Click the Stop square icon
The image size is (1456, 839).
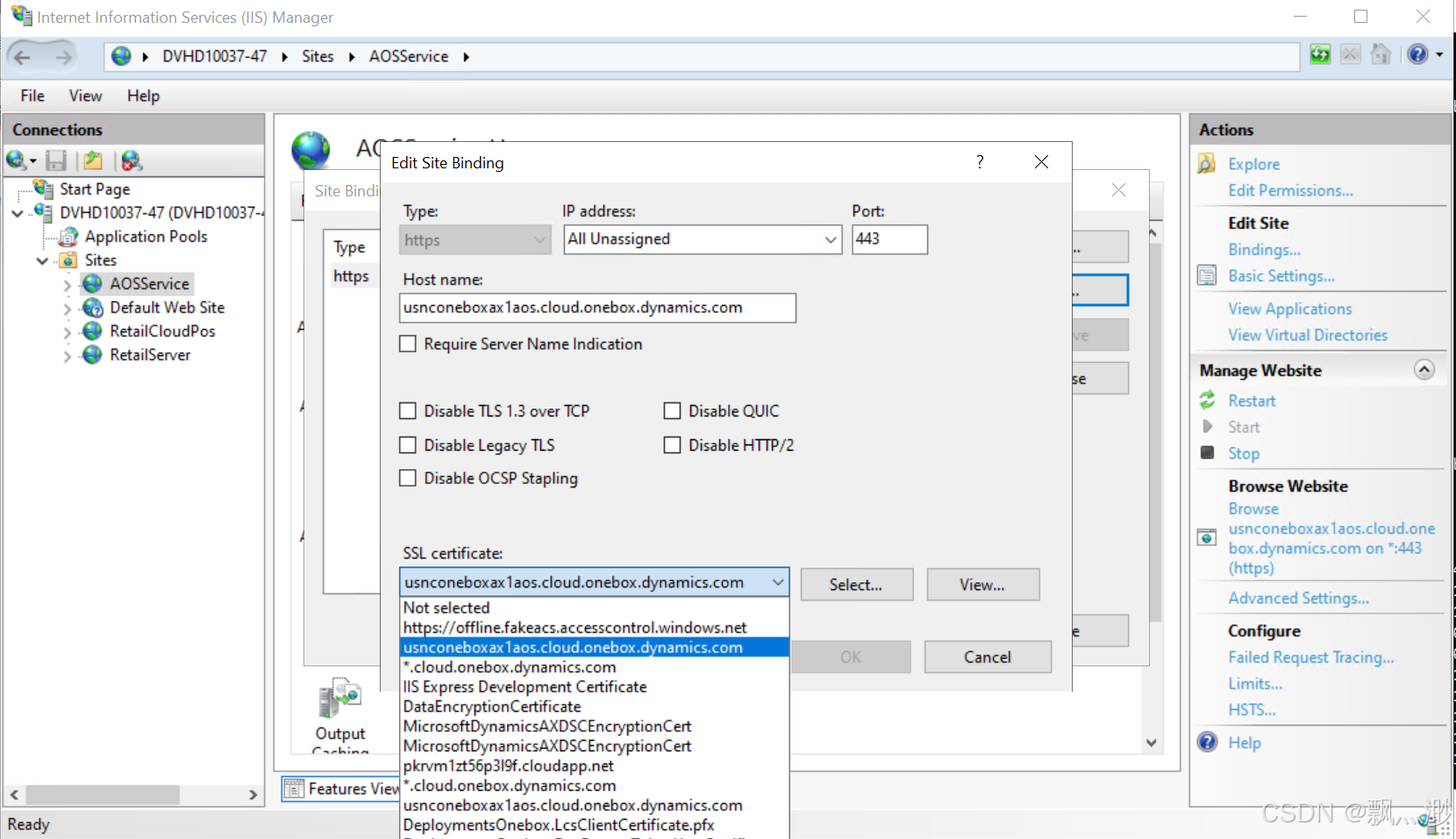pyautogui.click(x=1208, y=452)
